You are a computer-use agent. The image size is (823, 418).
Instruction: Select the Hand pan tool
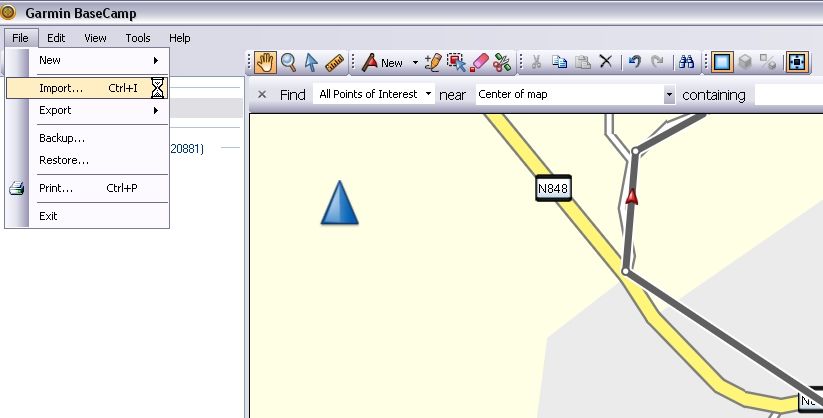pos(265,62)
